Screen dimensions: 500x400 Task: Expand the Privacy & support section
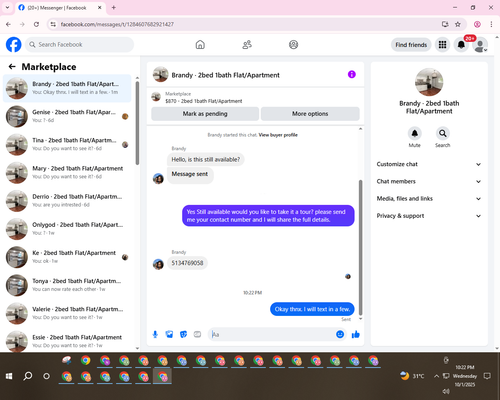(429, 216)
